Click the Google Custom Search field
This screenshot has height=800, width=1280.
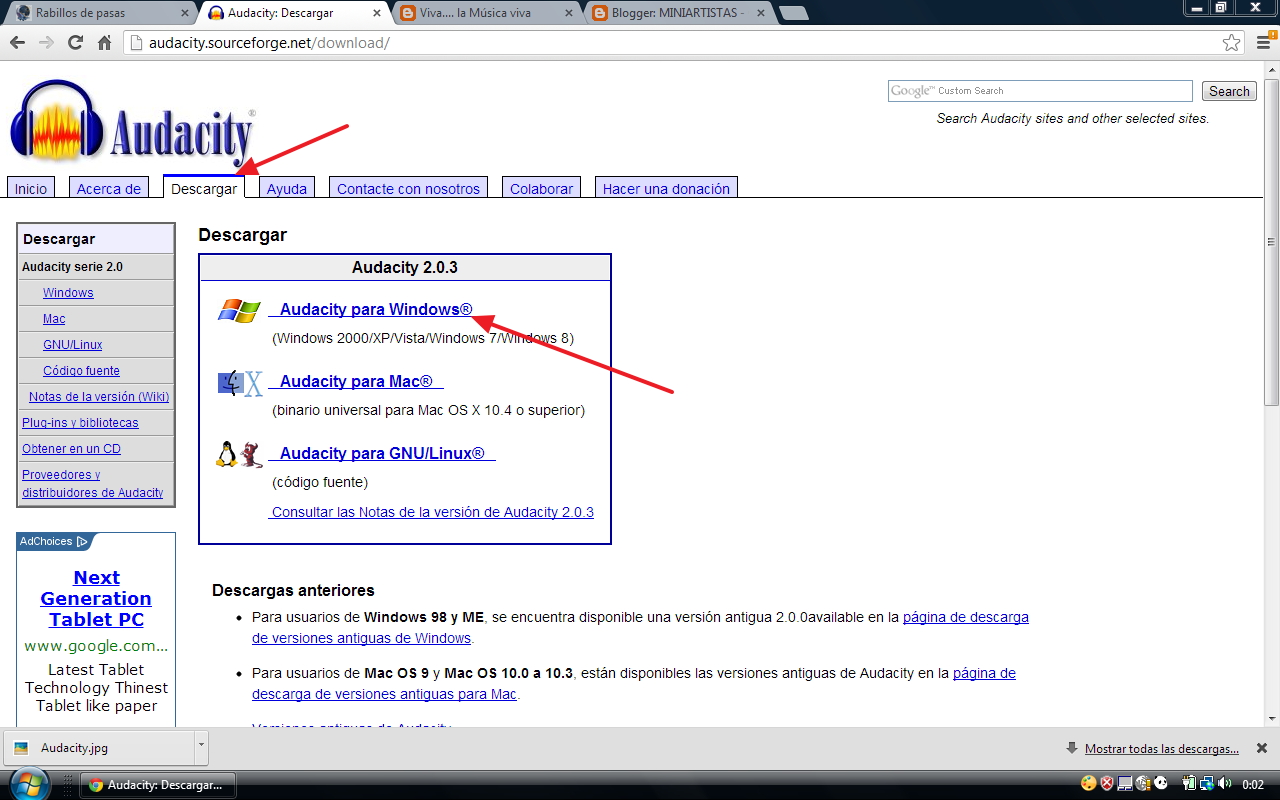click(1040, 91)
